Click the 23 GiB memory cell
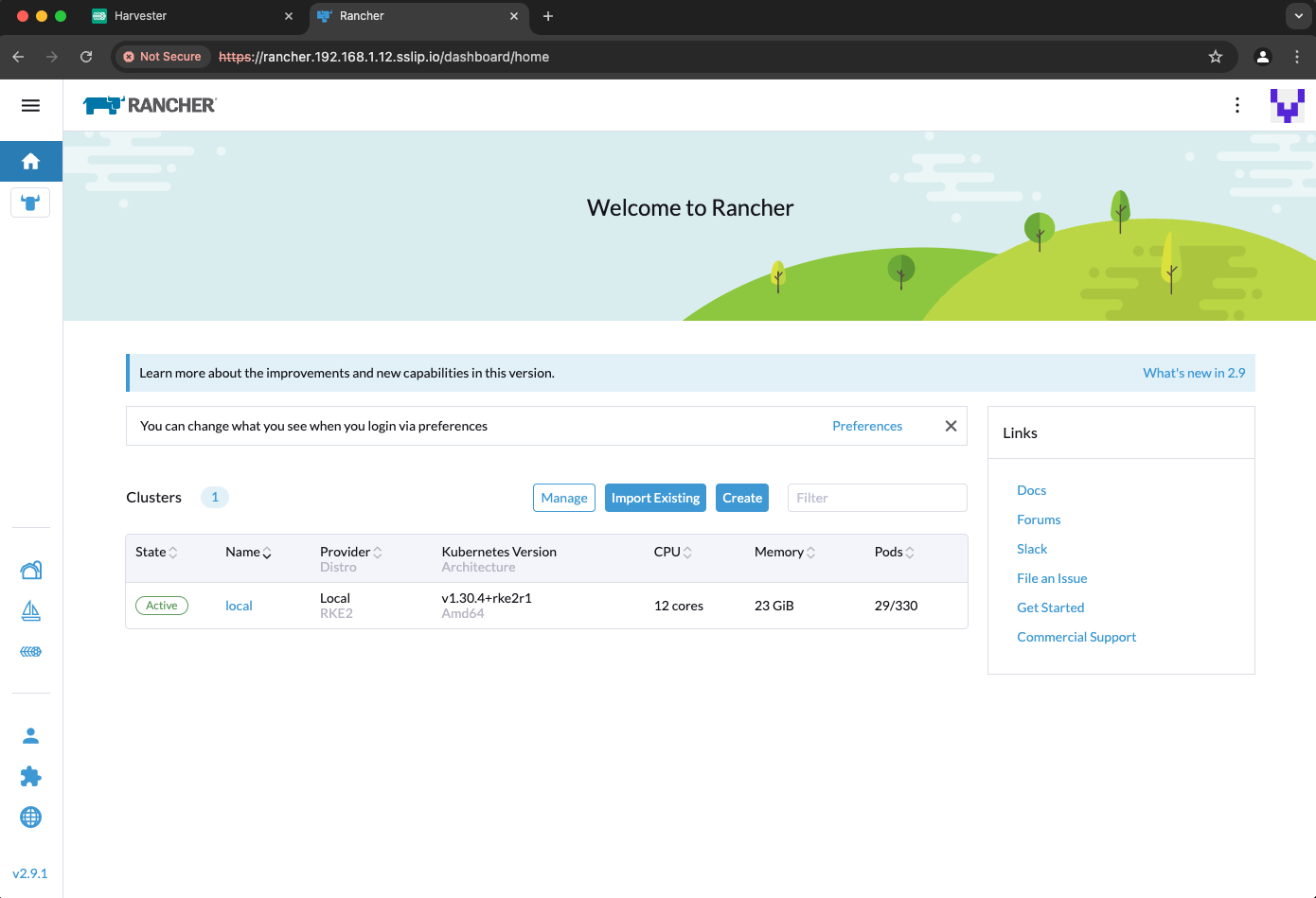 click(x=774, y=606)
